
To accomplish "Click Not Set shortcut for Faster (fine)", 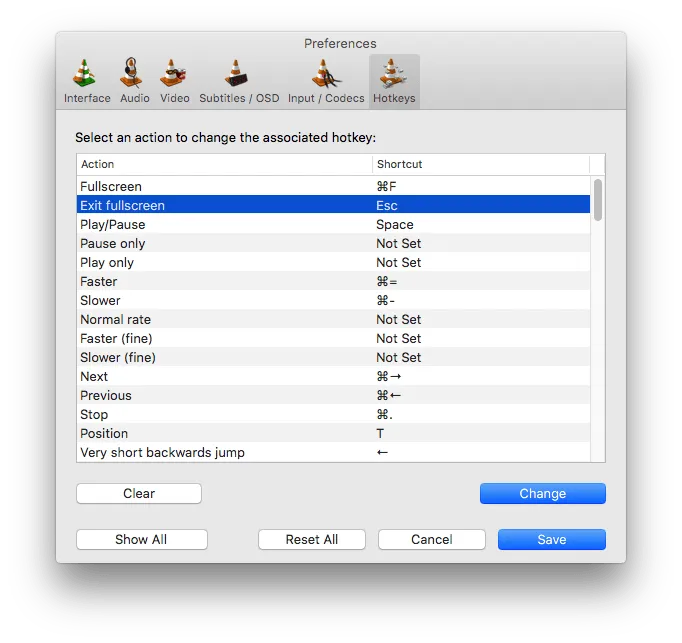I will [x=398, y=338].
